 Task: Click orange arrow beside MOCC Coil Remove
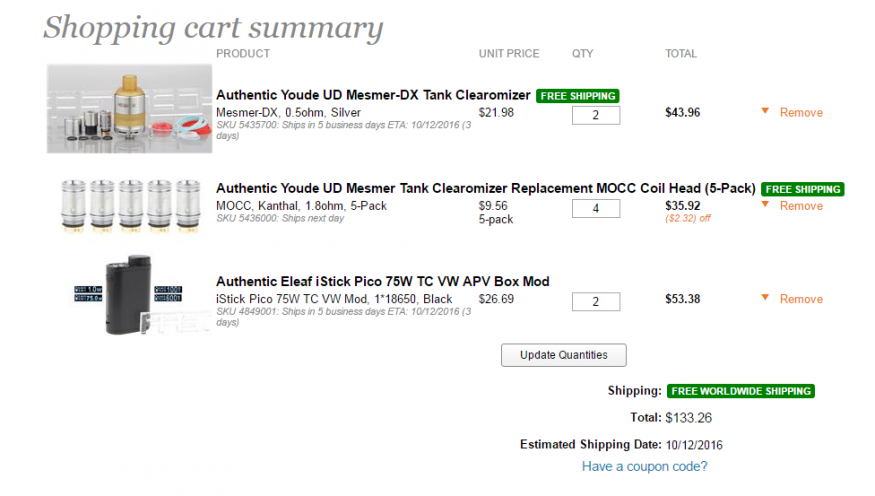click(765, 204)
